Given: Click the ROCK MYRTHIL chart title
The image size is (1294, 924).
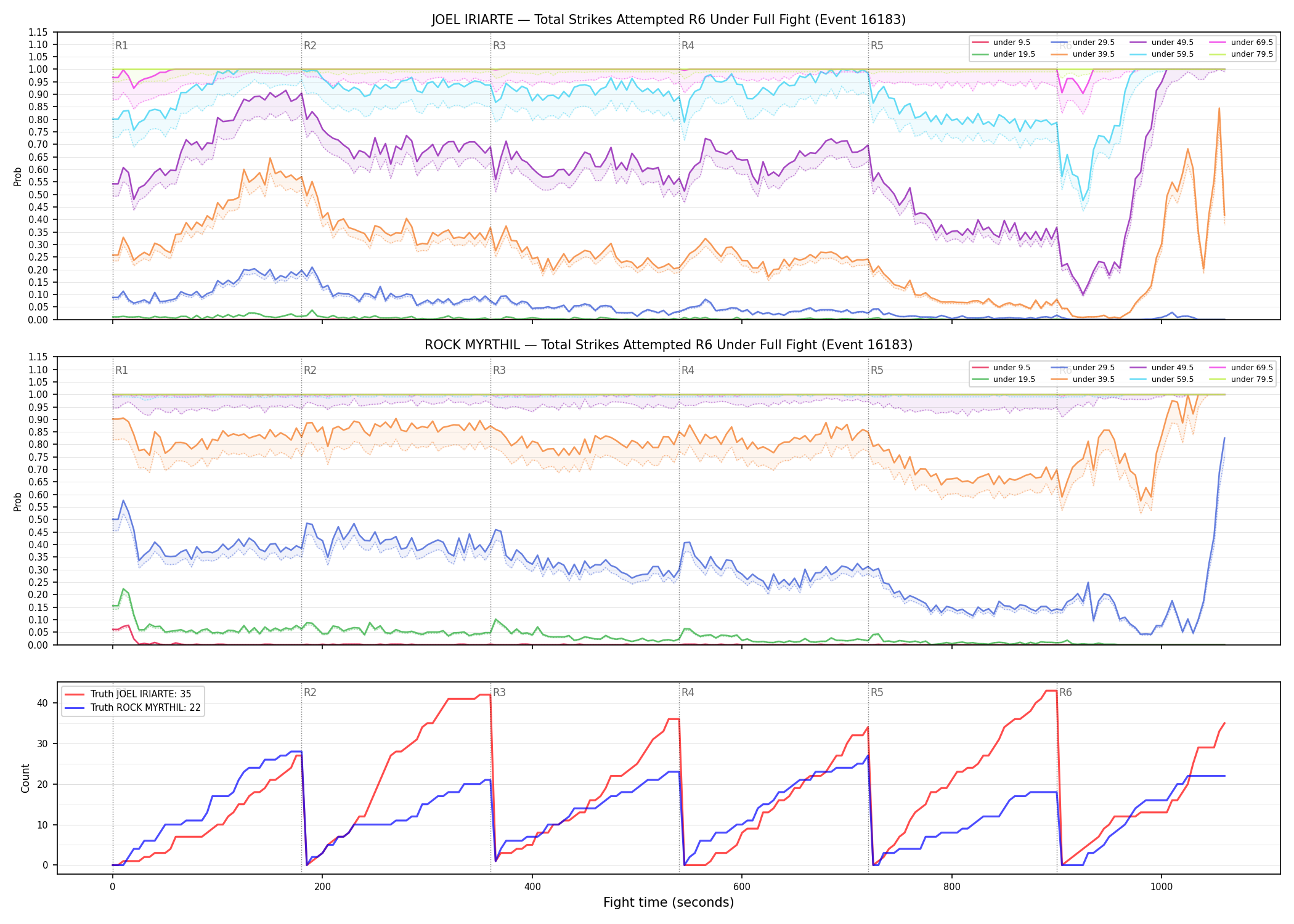Looking at the screenshot, I should (x=669, y=345).
